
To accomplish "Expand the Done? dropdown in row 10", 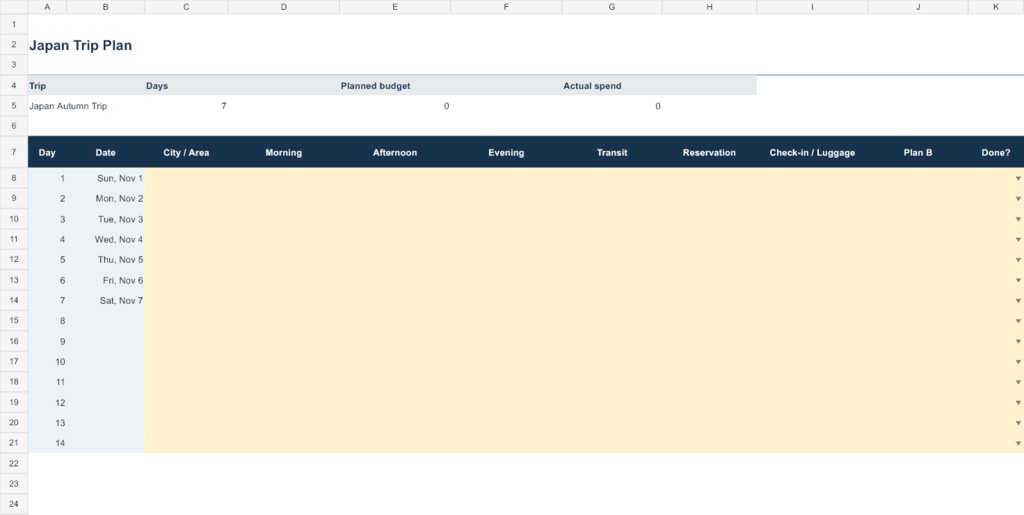I will 1017,219.
